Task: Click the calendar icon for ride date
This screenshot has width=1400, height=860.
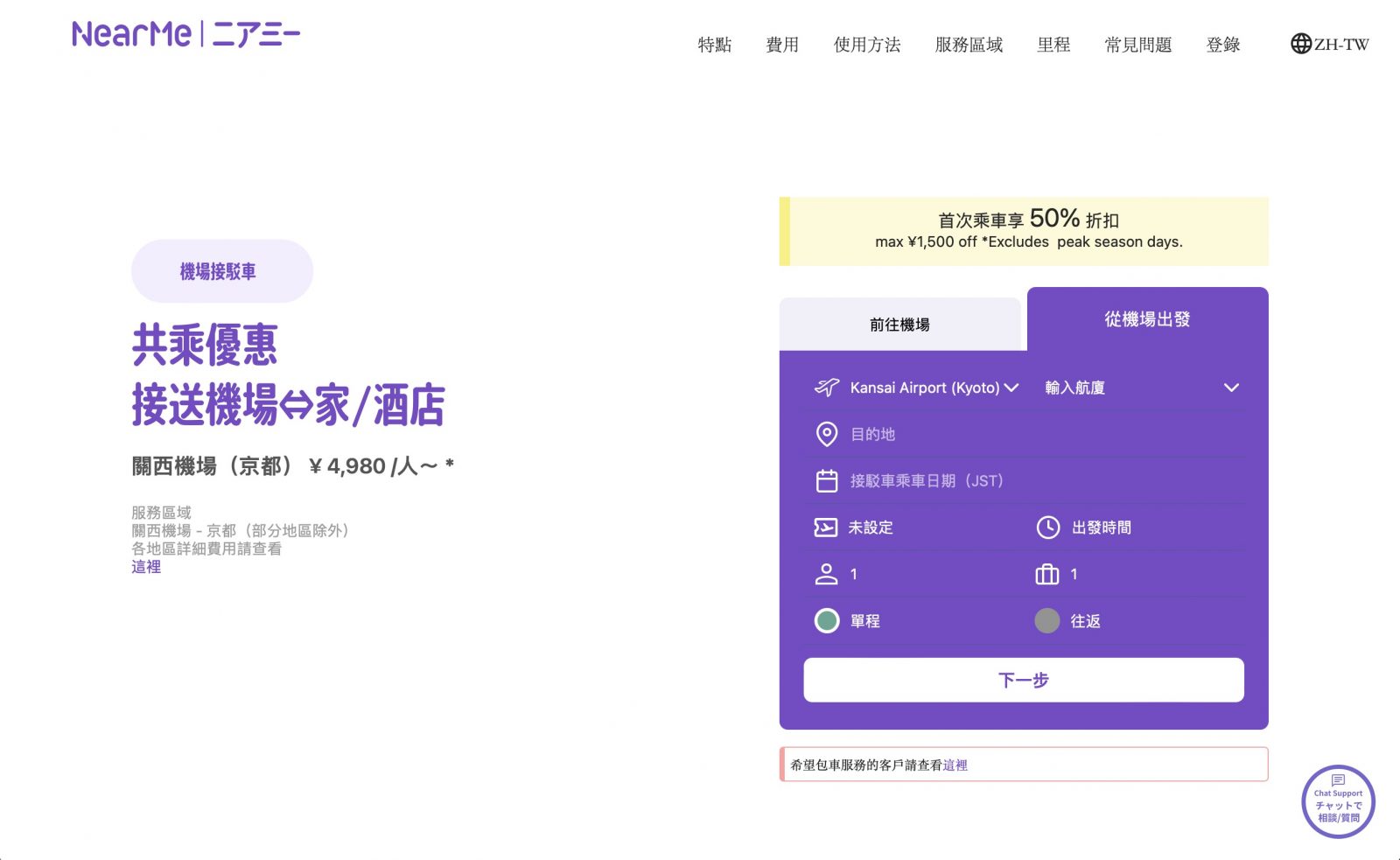Action: pos(826,480)
